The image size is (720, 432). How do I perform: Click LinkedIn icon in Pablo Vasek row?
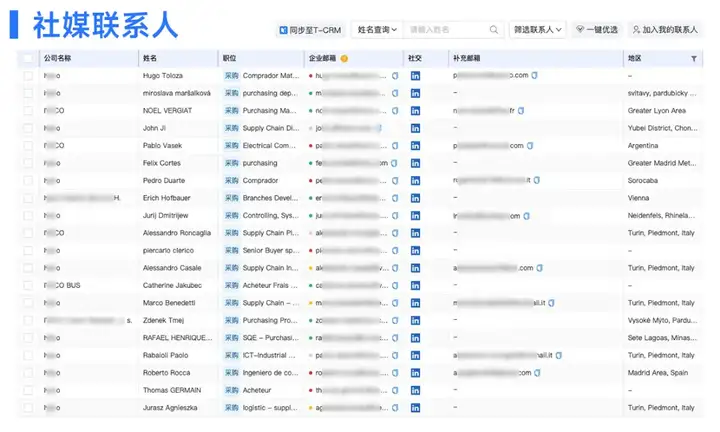pyautogui.click(x=415, y=145)
